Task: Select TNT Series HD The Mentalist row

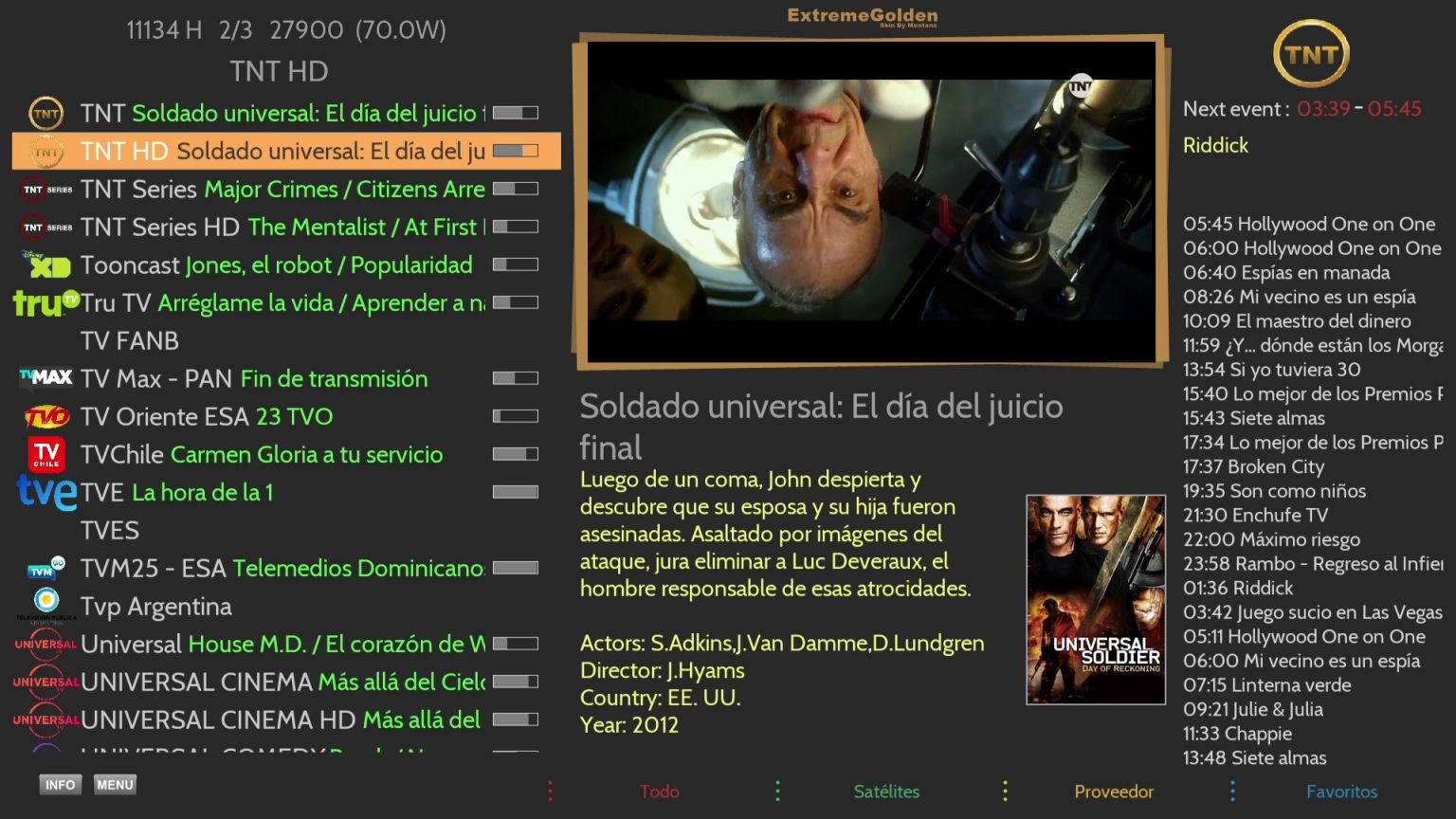Action: 285,227
